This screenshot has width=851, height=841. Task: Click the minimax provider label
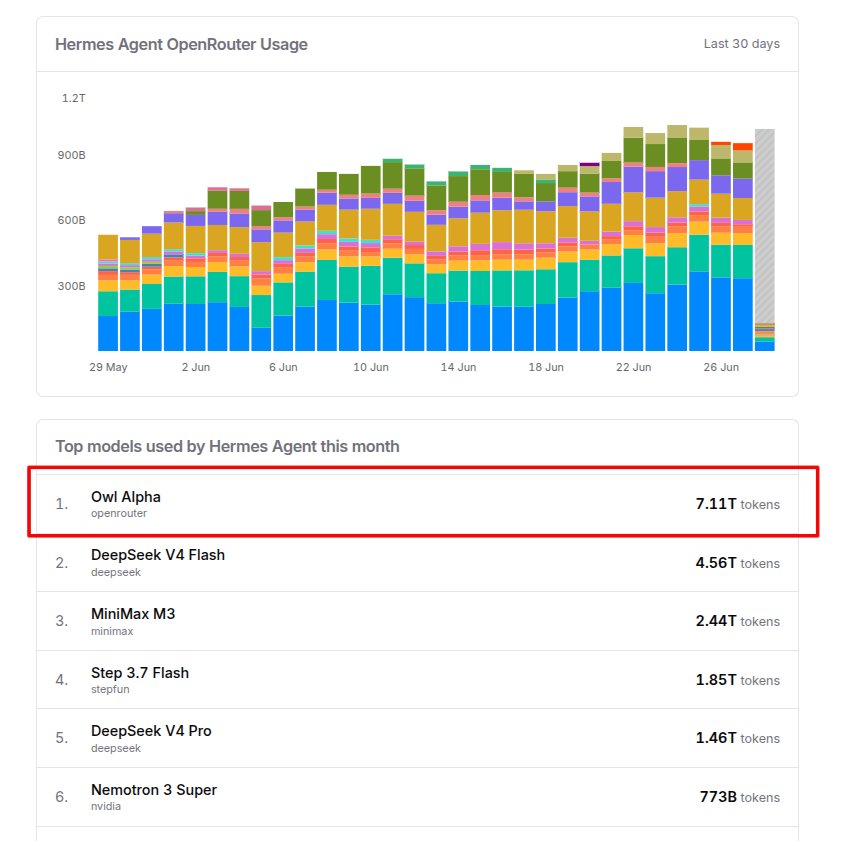(x=112, y=631)
